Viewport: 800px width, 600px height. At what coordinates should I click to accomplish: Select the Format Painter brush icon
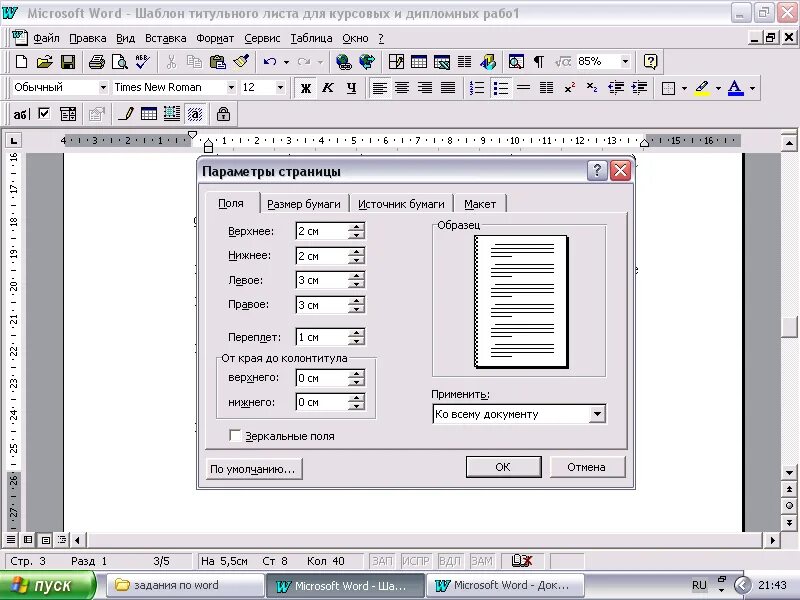tap(241, 62)
